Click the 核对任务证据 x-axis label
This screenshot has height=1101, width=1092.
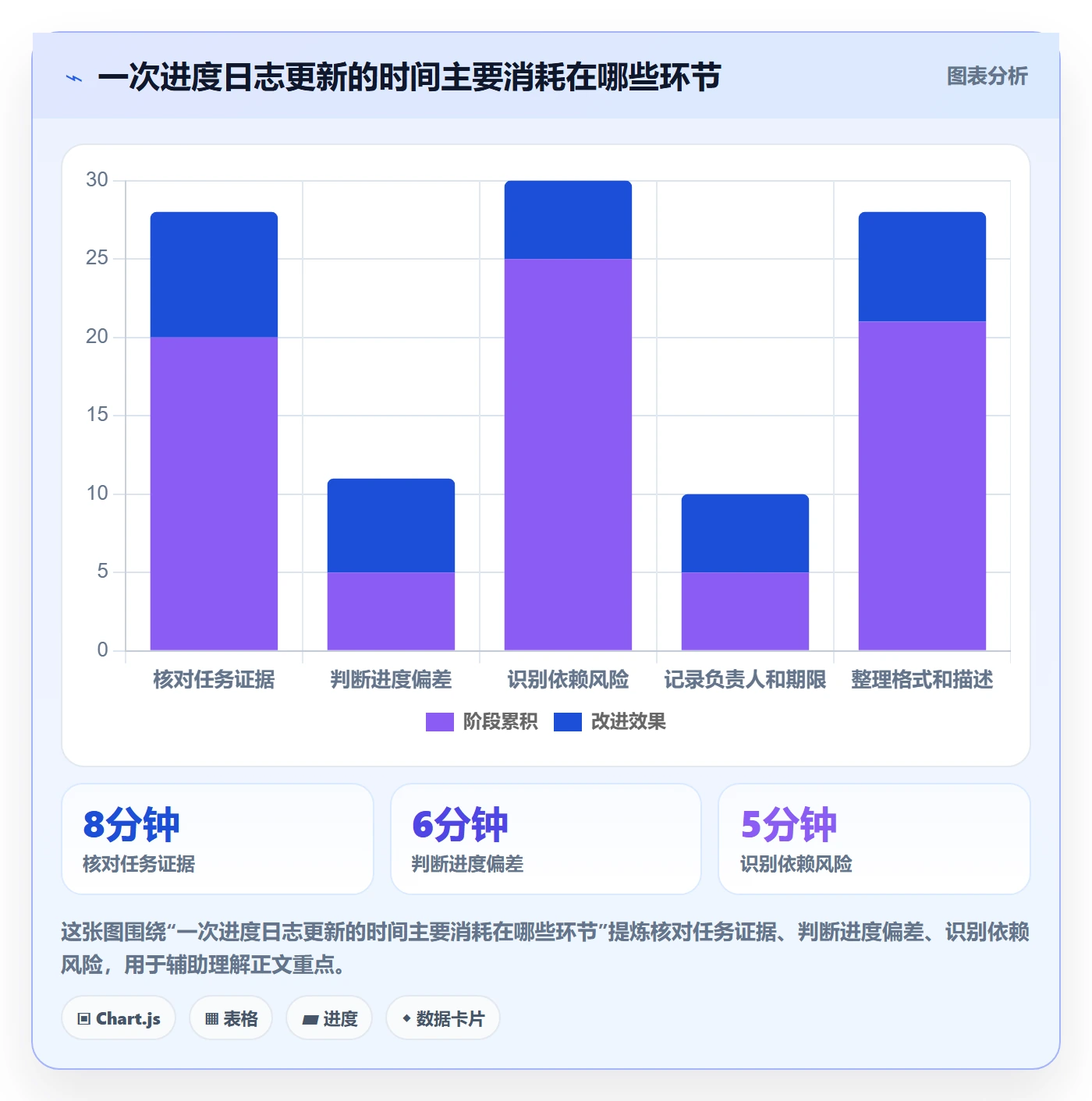click(x=214, y=680)
